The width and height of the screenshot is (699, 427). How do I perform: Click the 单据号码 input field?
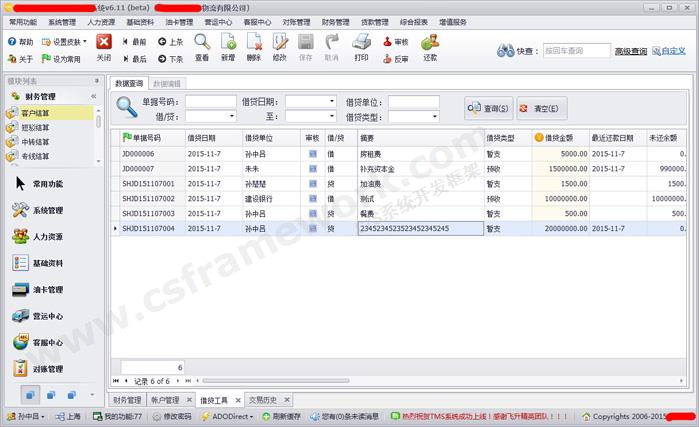[x=211, y=102]
